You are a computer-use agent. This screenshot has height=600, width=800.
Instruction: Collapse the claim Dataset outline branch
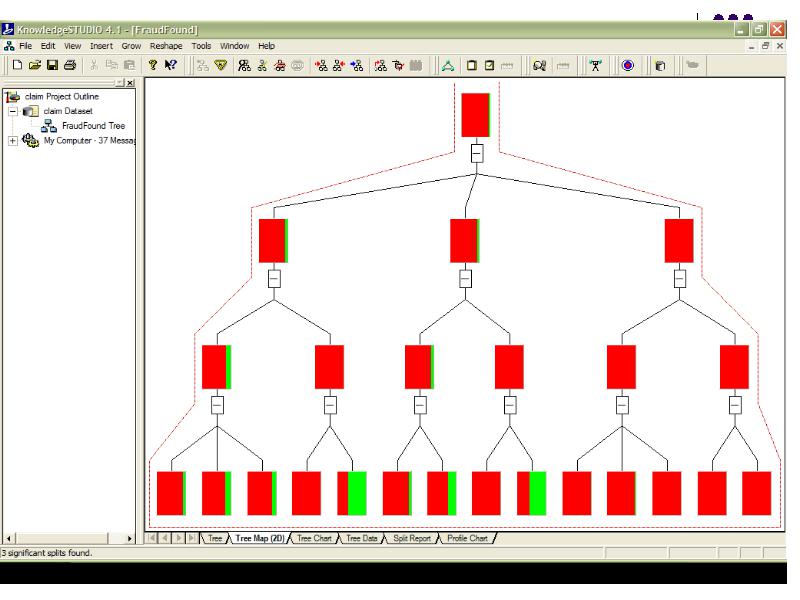13,111
